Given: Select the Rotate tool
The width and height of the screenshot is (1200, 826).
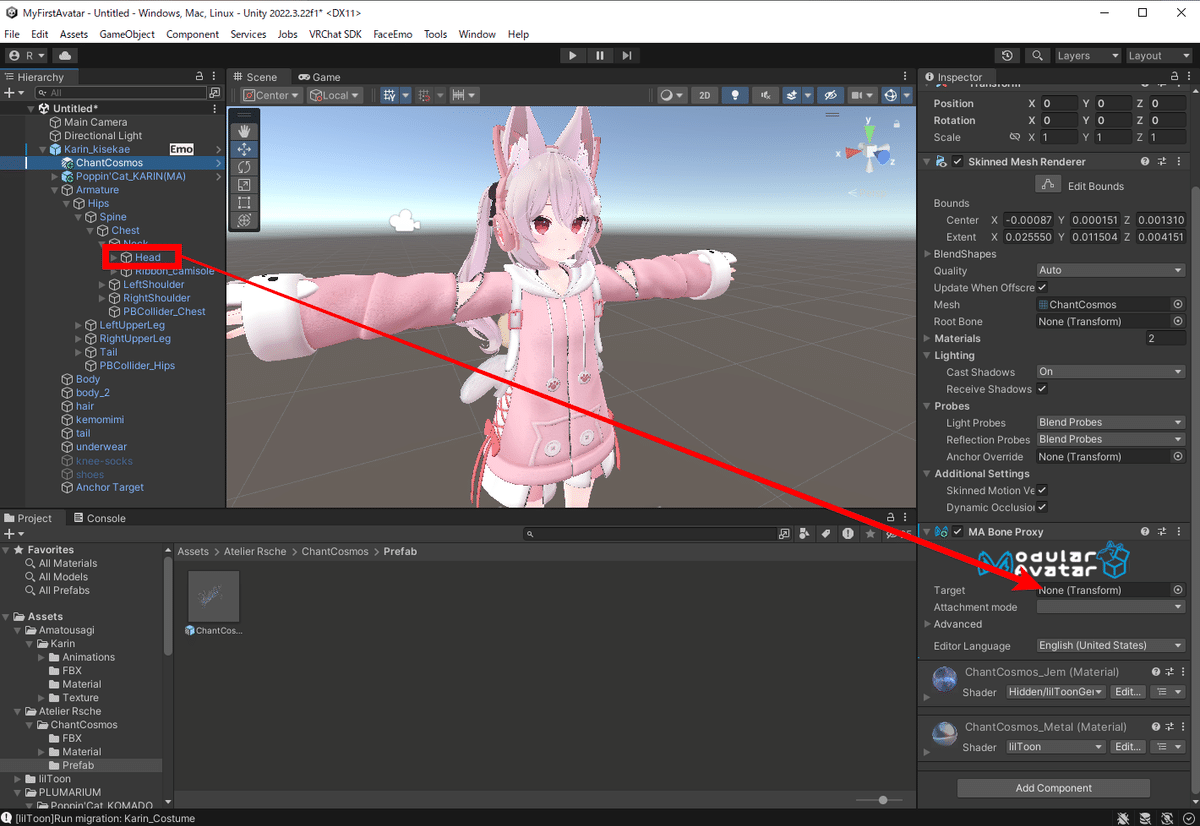Looking at the screenshot, I should pos(245,167).
